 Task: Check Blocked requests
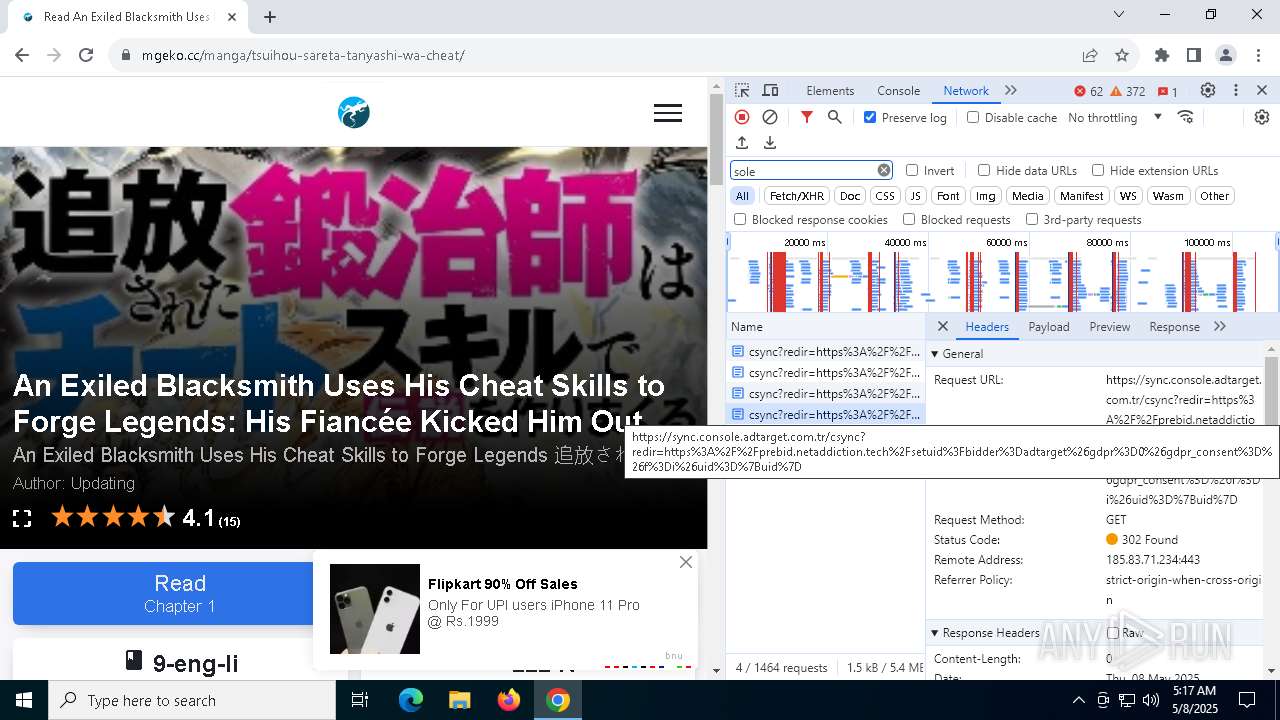(909, 219)
